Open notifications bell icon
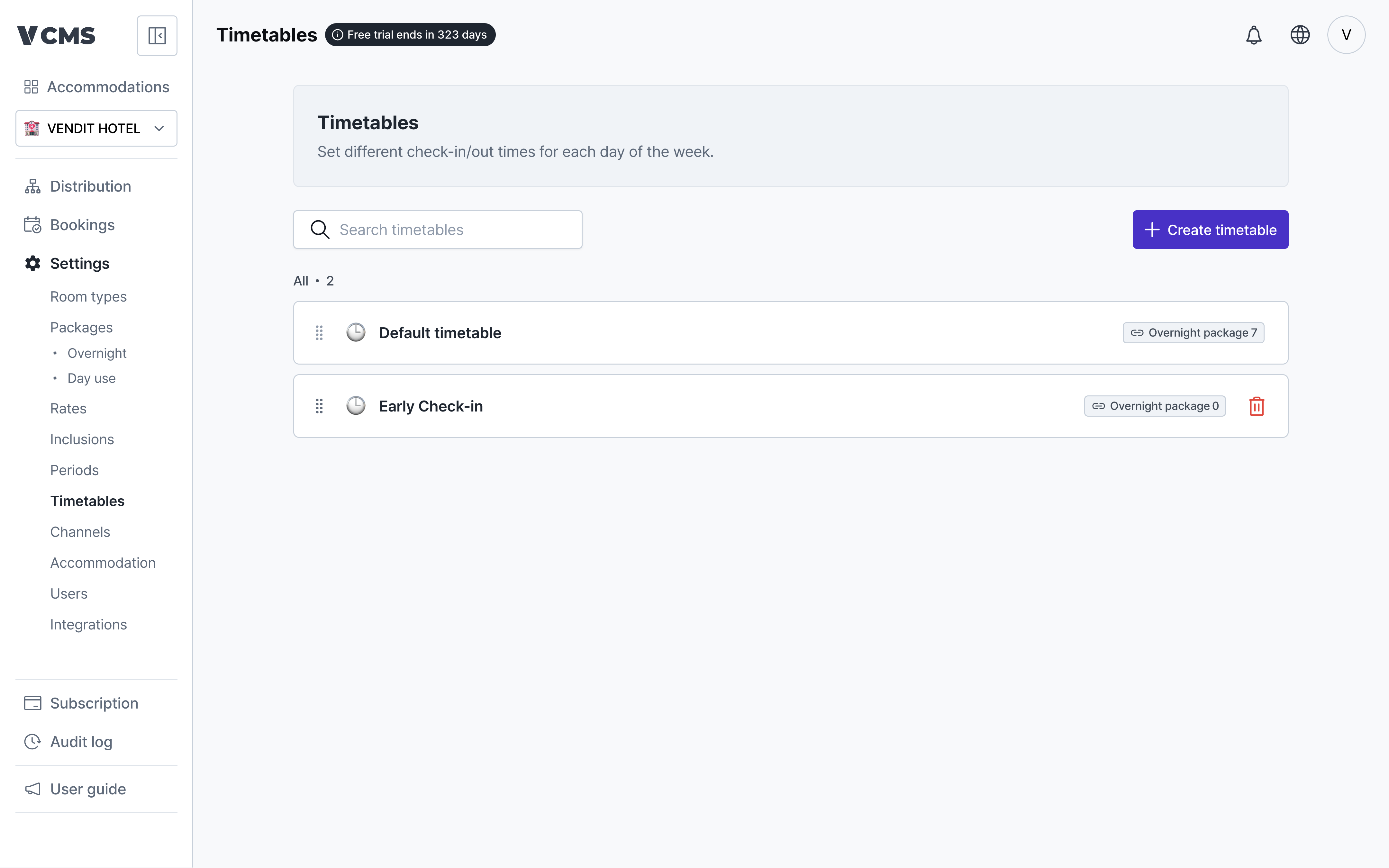 click(x=1254, y=35)
